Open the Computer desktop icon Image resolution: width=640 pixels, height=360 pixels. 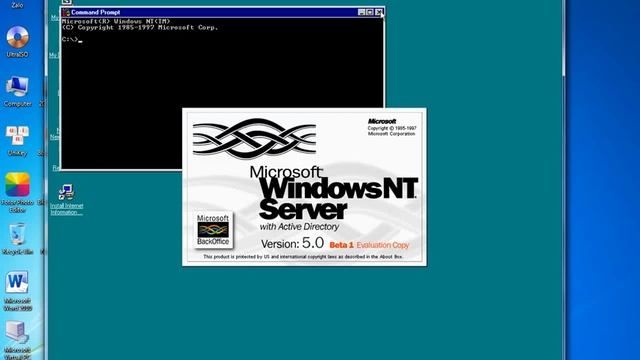coord(18,91)
